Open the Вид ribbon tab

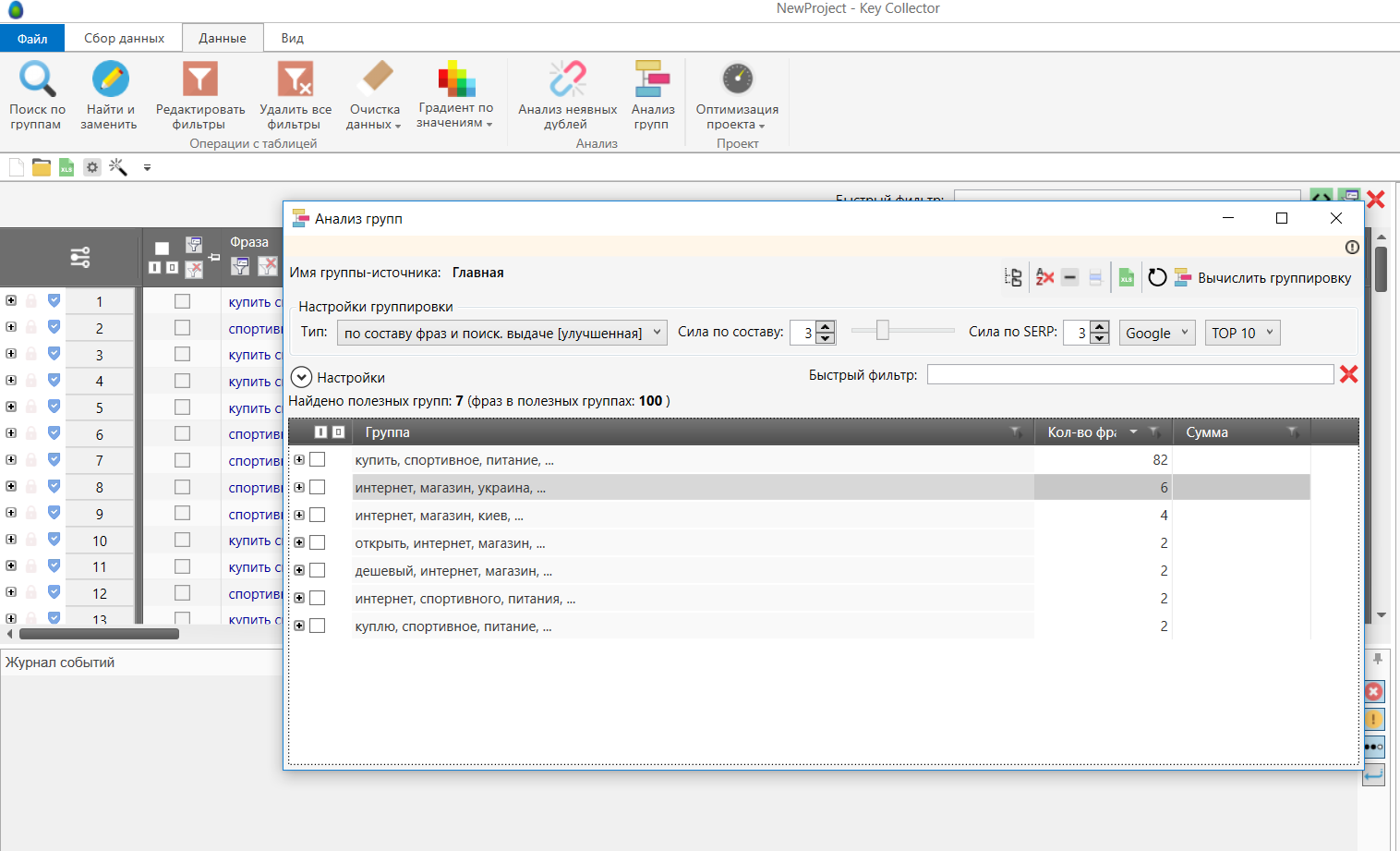[292, 38]
